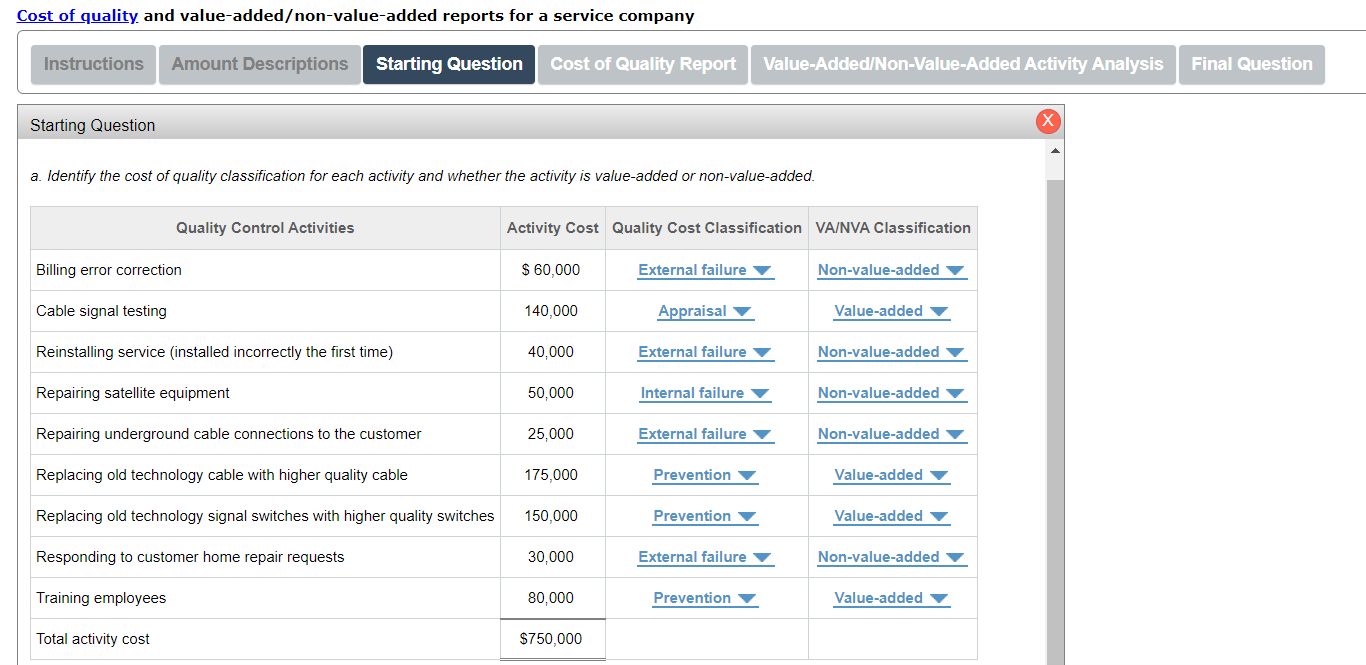Expand the Prevention dropdown for Replacing old technology cable
1366x665 pixels.
(705, 474)
